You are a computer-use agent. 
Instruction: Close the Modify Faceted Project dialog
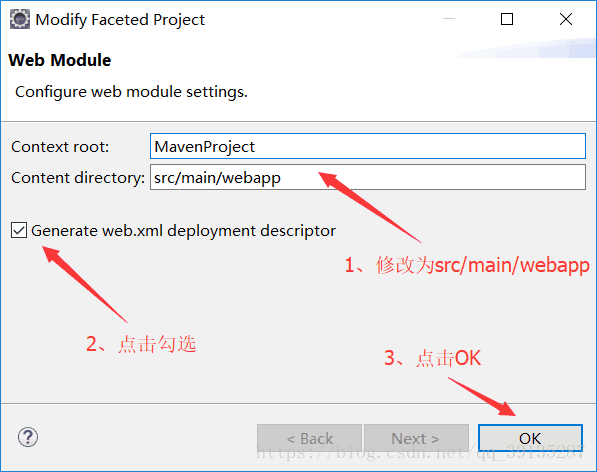(566, 19)
